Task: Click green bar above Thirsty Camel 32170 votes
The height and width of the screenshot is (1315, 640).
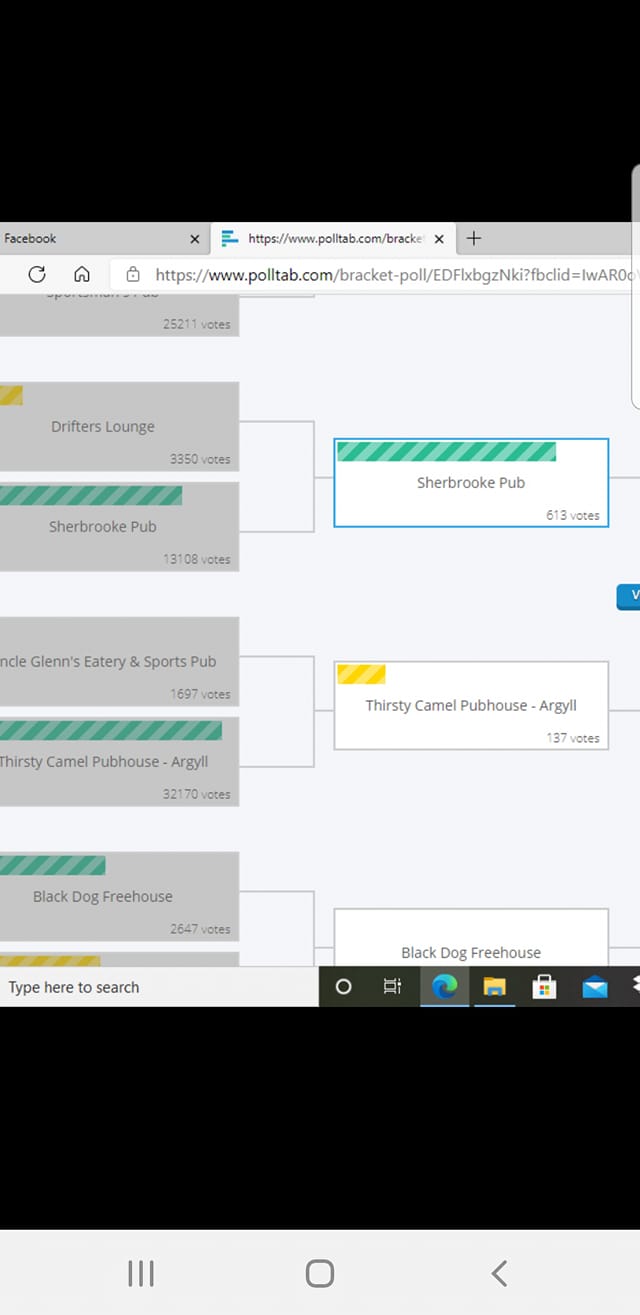Action: [x=111, y=730]
